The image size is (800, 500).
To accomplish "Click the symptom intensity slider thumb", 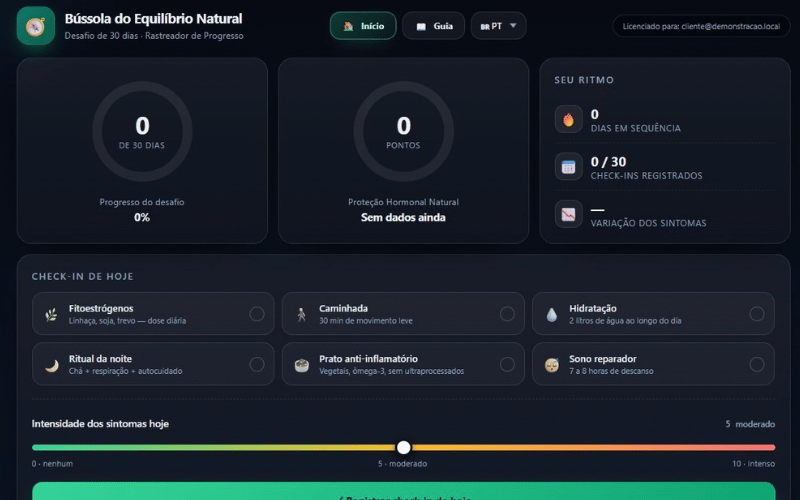I will [x=404, y=447].
